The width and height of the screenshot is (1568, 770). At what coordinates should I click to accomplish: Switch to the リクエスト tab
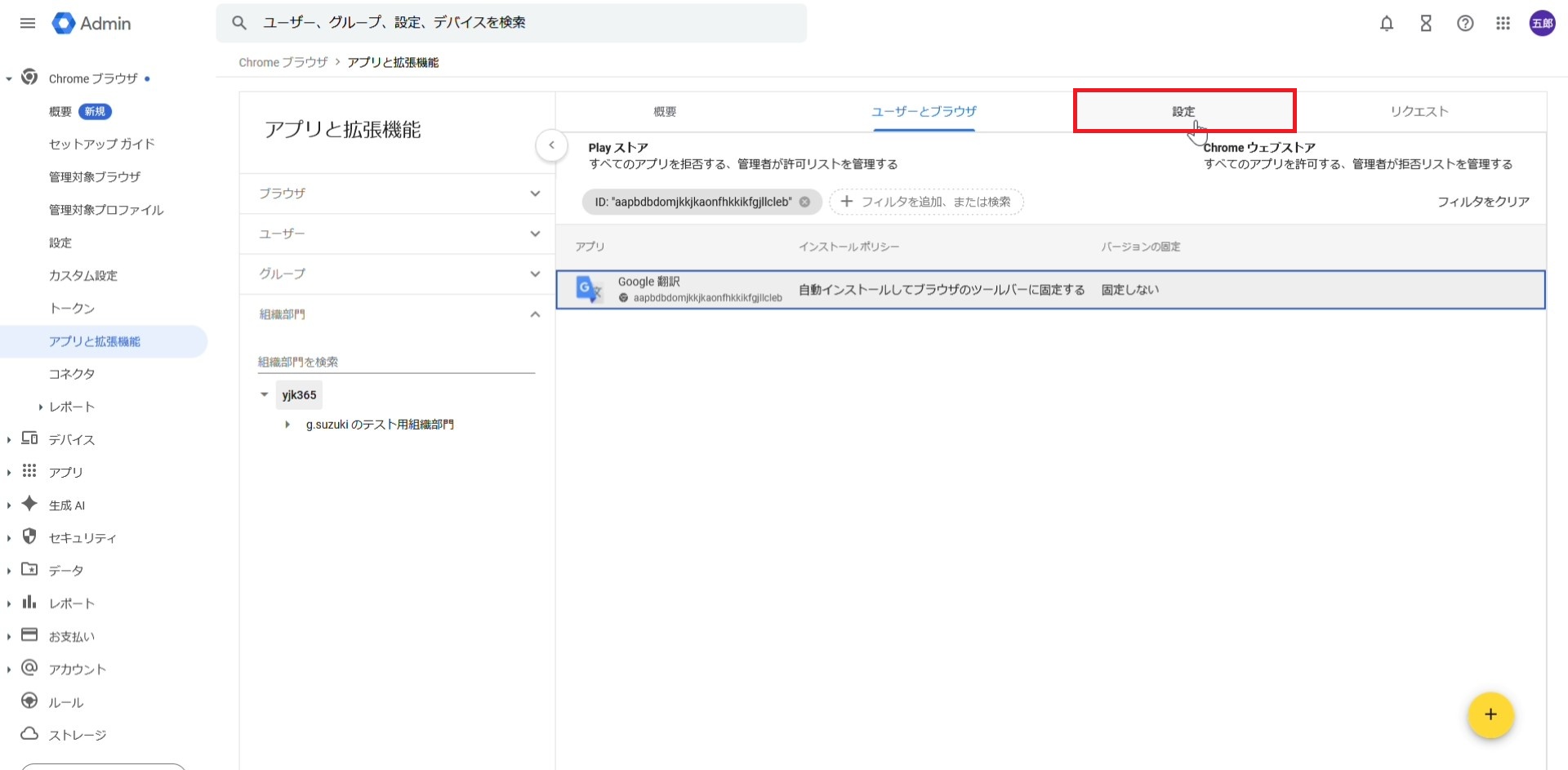[1419, 112]
